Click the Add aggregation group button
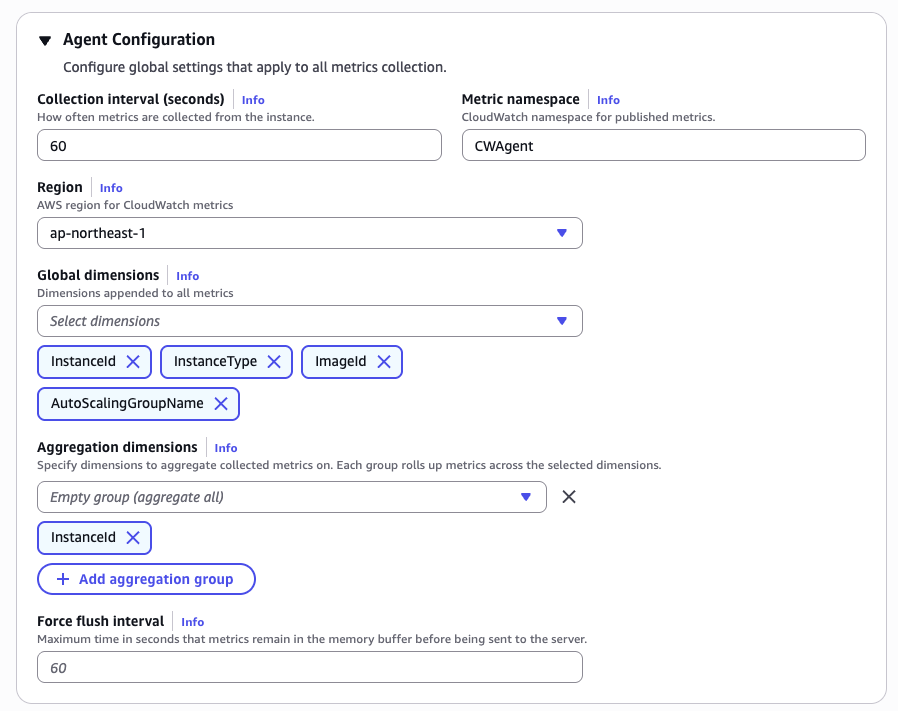This screenshot has width=898, height=711. tap(146, 579)
